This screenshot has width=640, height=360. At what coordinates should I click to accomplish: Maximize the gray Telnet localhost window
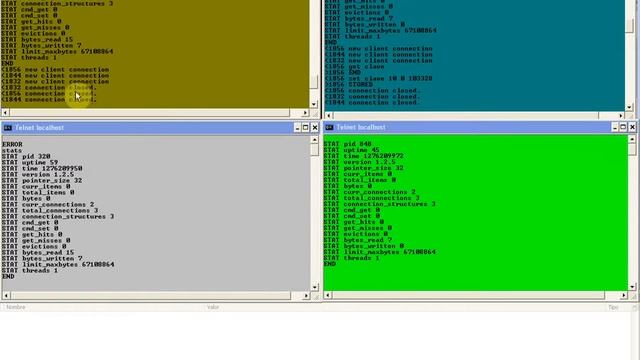tap(306, 128)
